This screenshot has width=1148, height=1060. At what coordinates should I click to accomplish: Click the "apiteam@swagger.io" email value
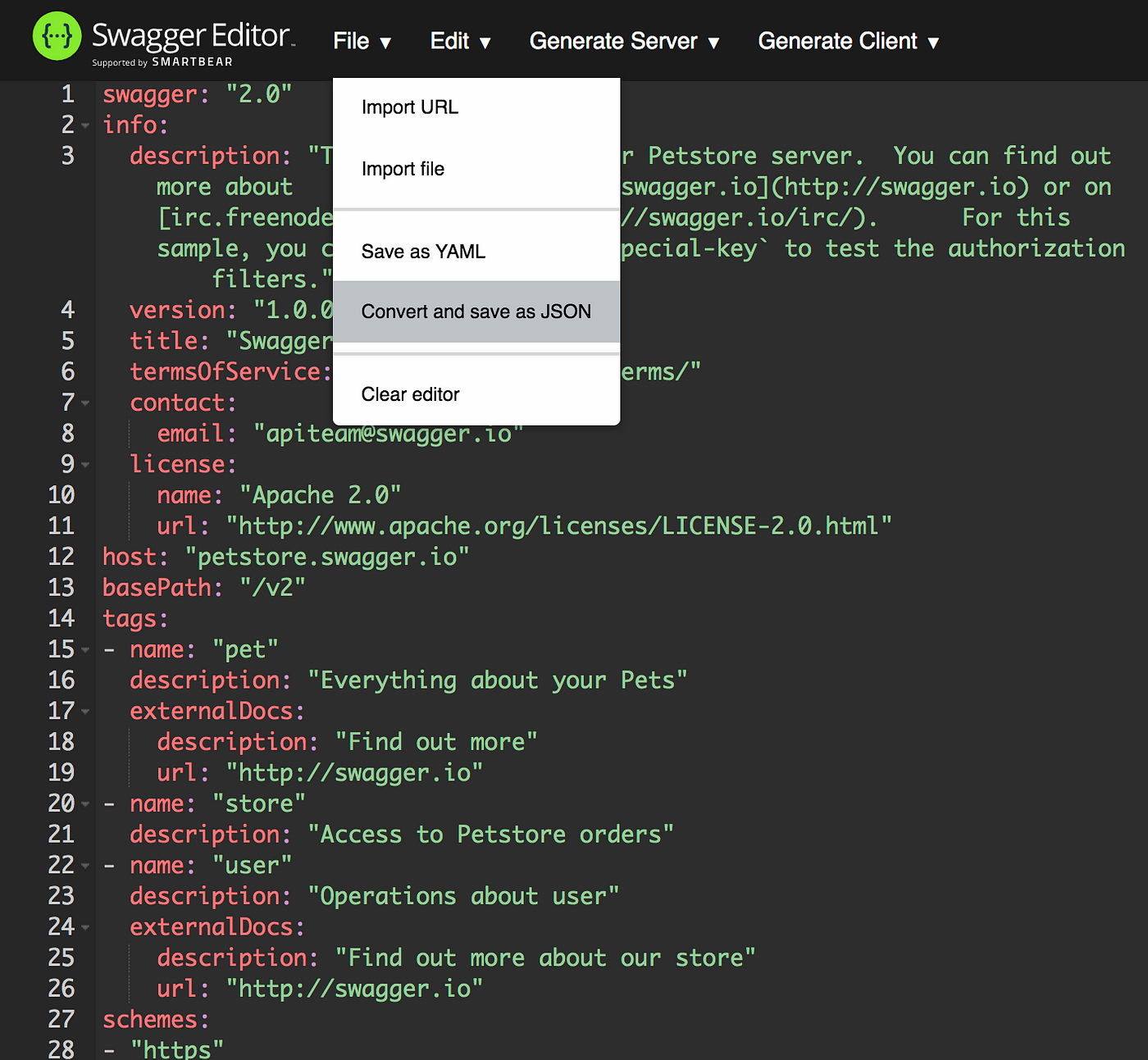[x=388, y=433]
